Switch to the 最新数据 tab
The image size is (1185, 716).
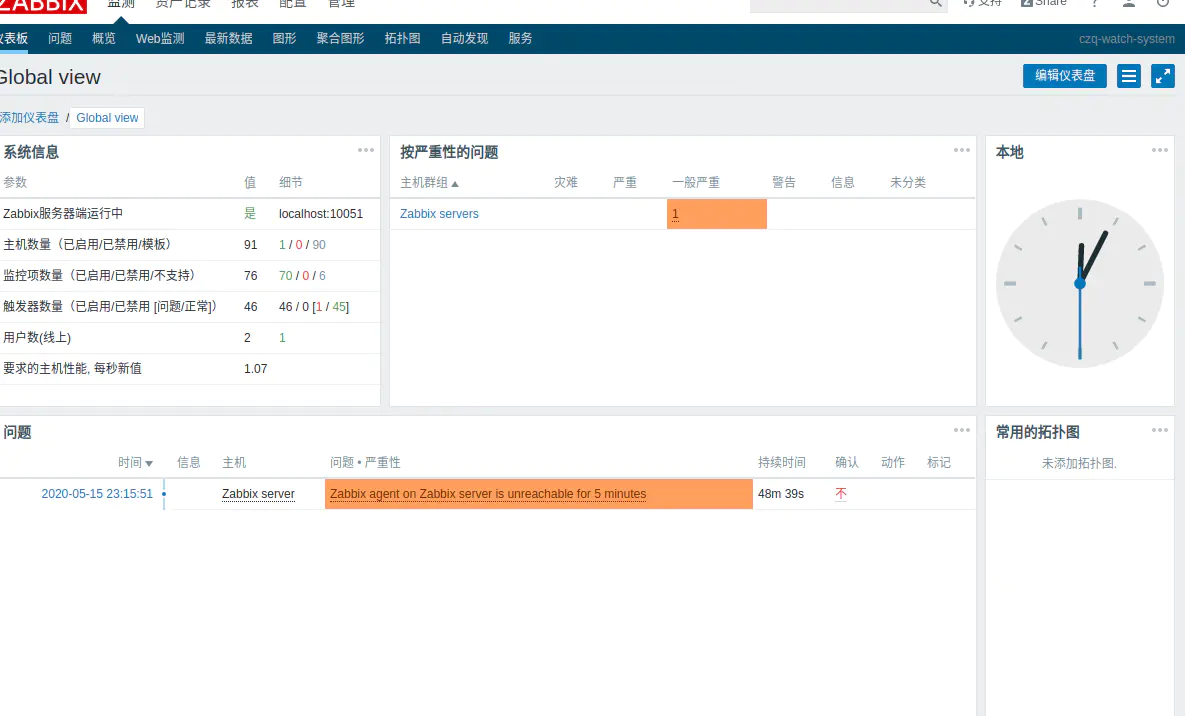(228, 39)
